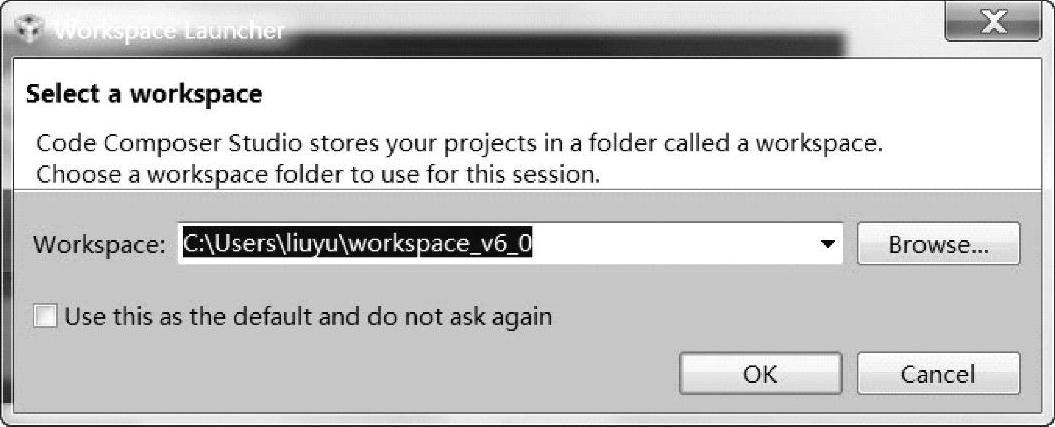The image size is (1055, 427).
Task: Click the blank area after the workspace path
Action: click(680, 244)
